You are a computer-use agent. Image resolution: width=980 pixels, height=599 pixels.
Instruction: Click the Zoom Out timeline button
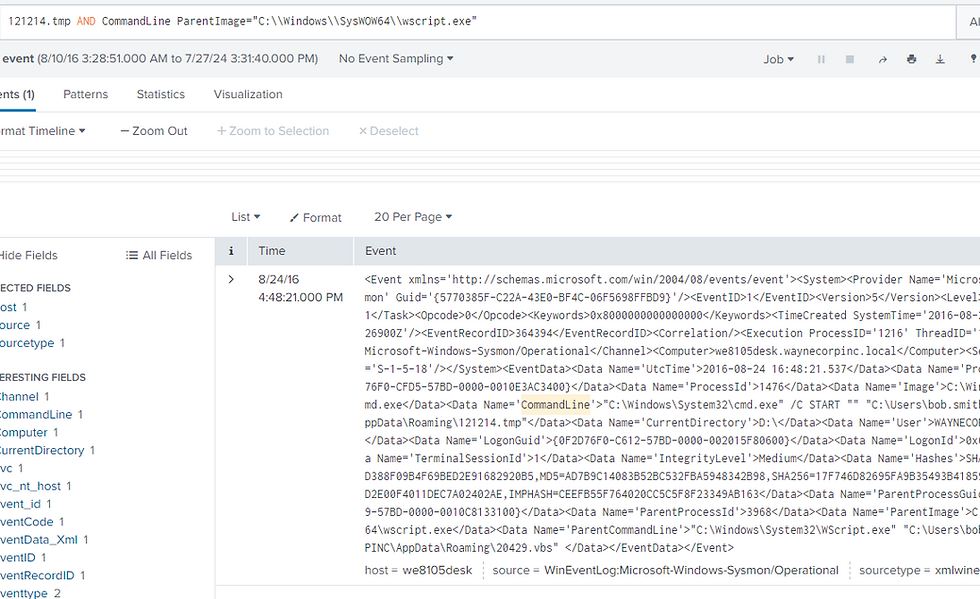pos(154,131)
